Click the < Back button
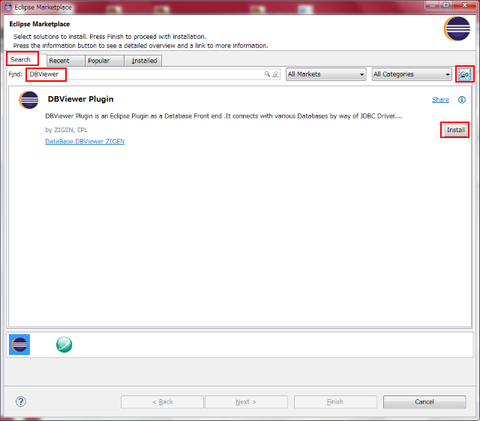 [162, 402]
